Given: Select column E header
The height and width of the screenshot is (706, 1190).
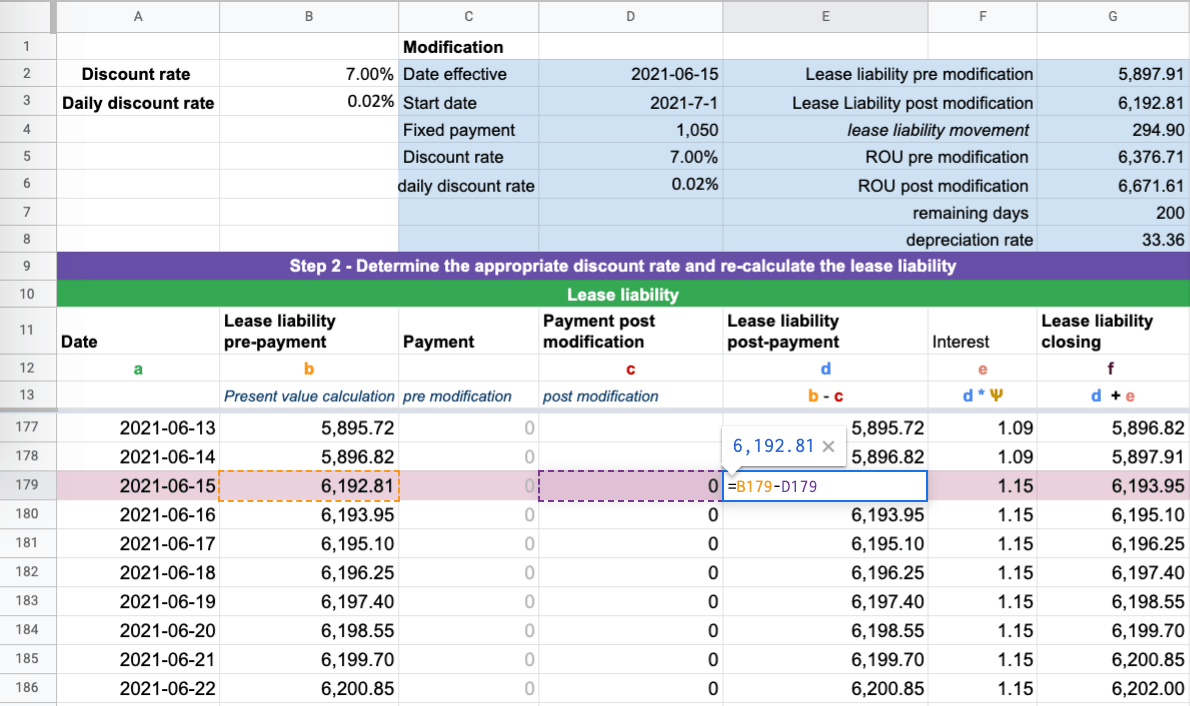Looking at the screenshot, I should [x=825, y=16].
